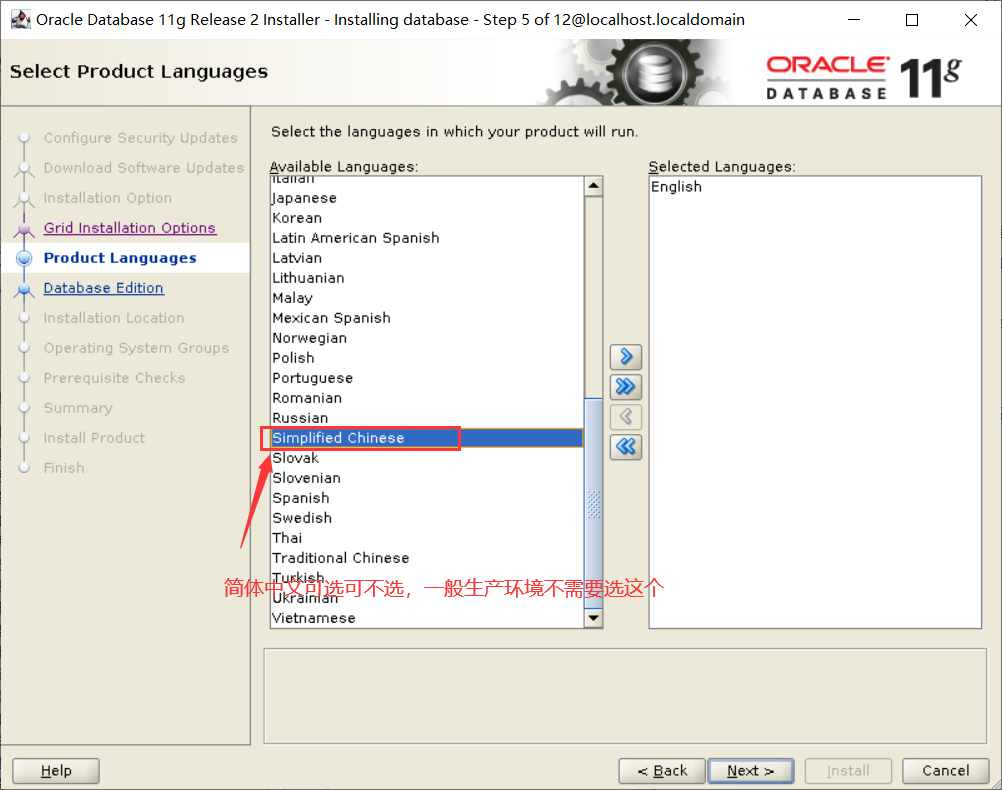Close the installer window
This screenshot has height=790, width=1002.
click(971, 20)
